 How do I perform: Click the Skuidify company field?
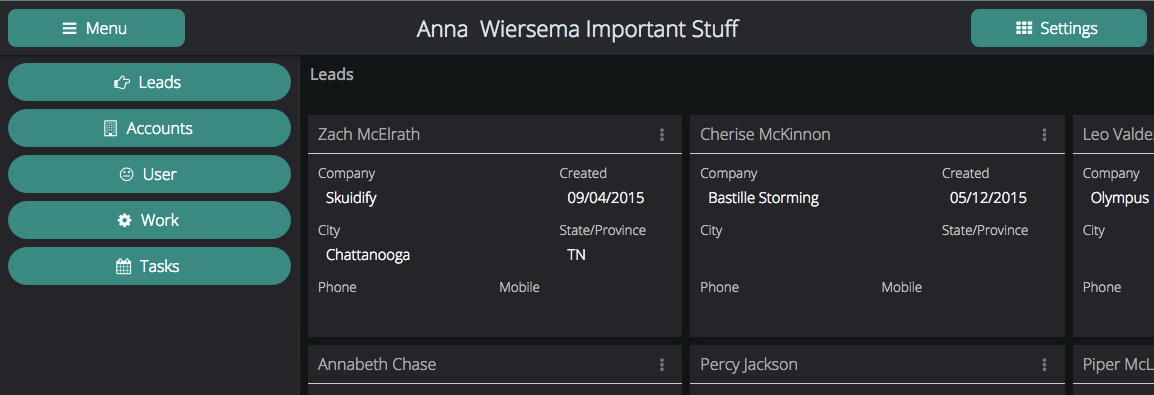click(x=351, y=198)
